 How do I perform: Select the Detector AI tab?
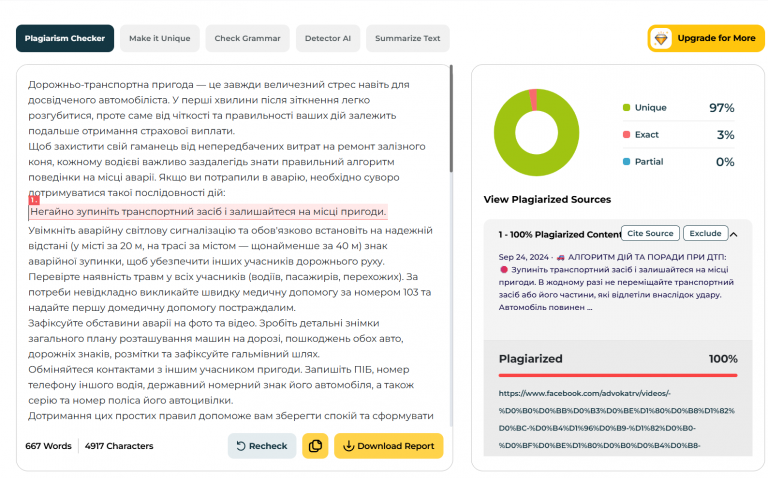click(x=328, y=38)
